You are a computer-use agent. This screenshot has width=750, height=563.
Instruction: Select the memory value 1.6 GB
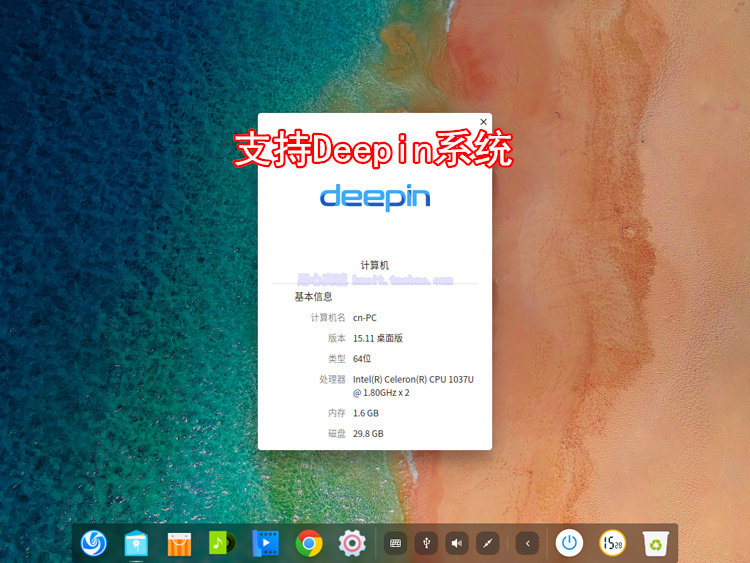click(366, 413)
